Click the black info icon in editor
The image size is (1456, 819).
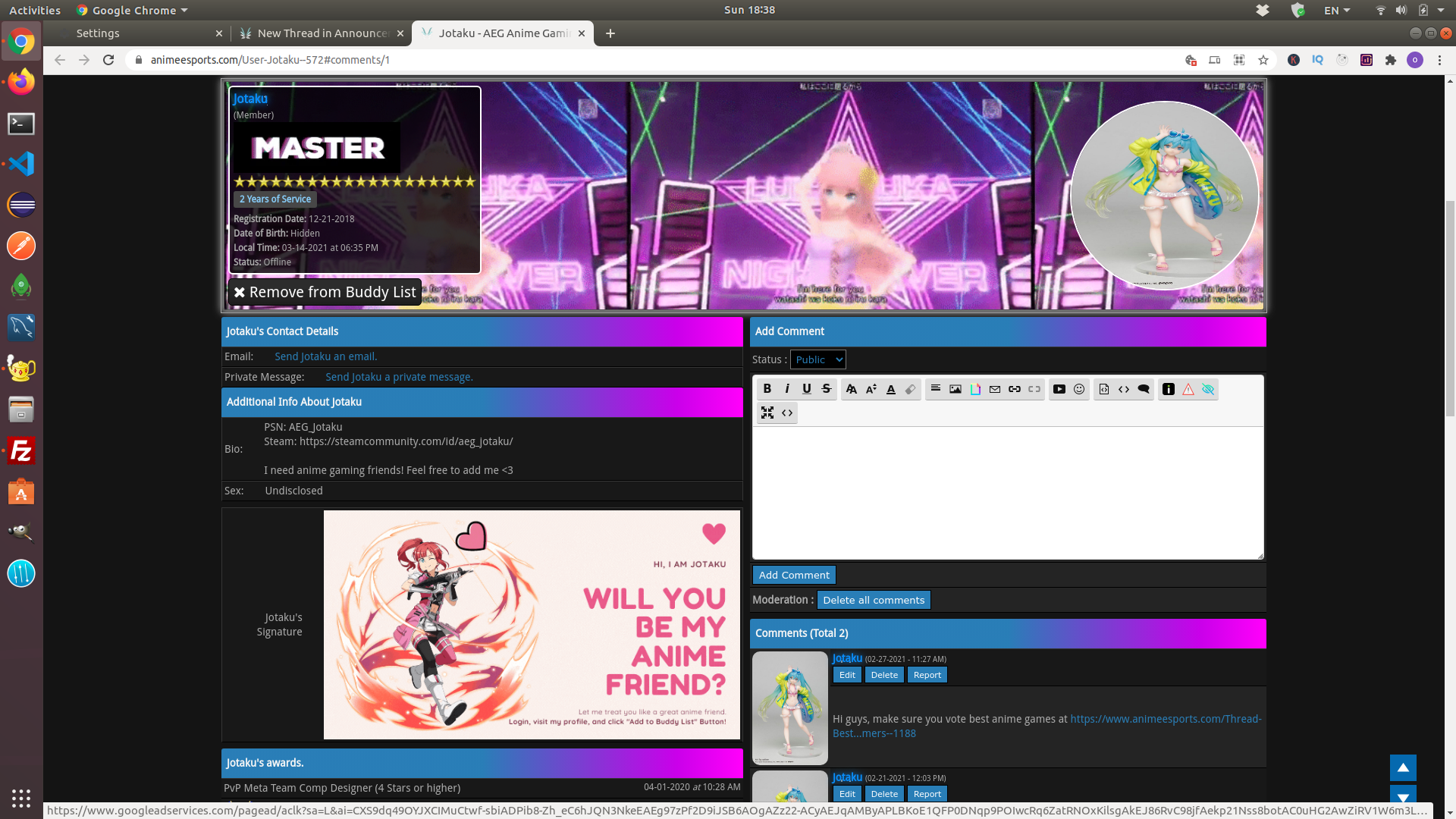1169,389
